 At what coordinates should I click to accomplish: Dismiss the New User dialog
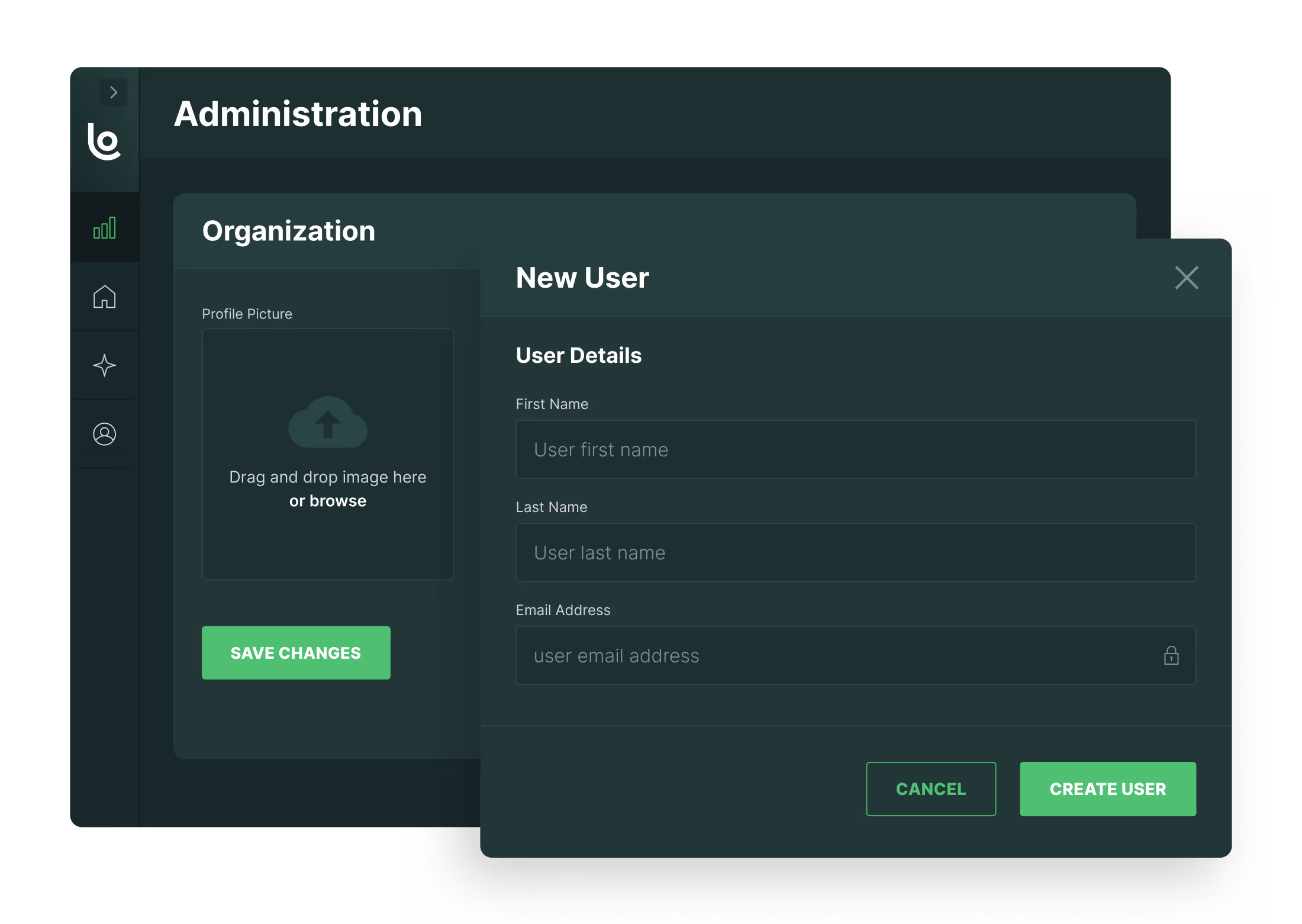tap(1186, 278)
